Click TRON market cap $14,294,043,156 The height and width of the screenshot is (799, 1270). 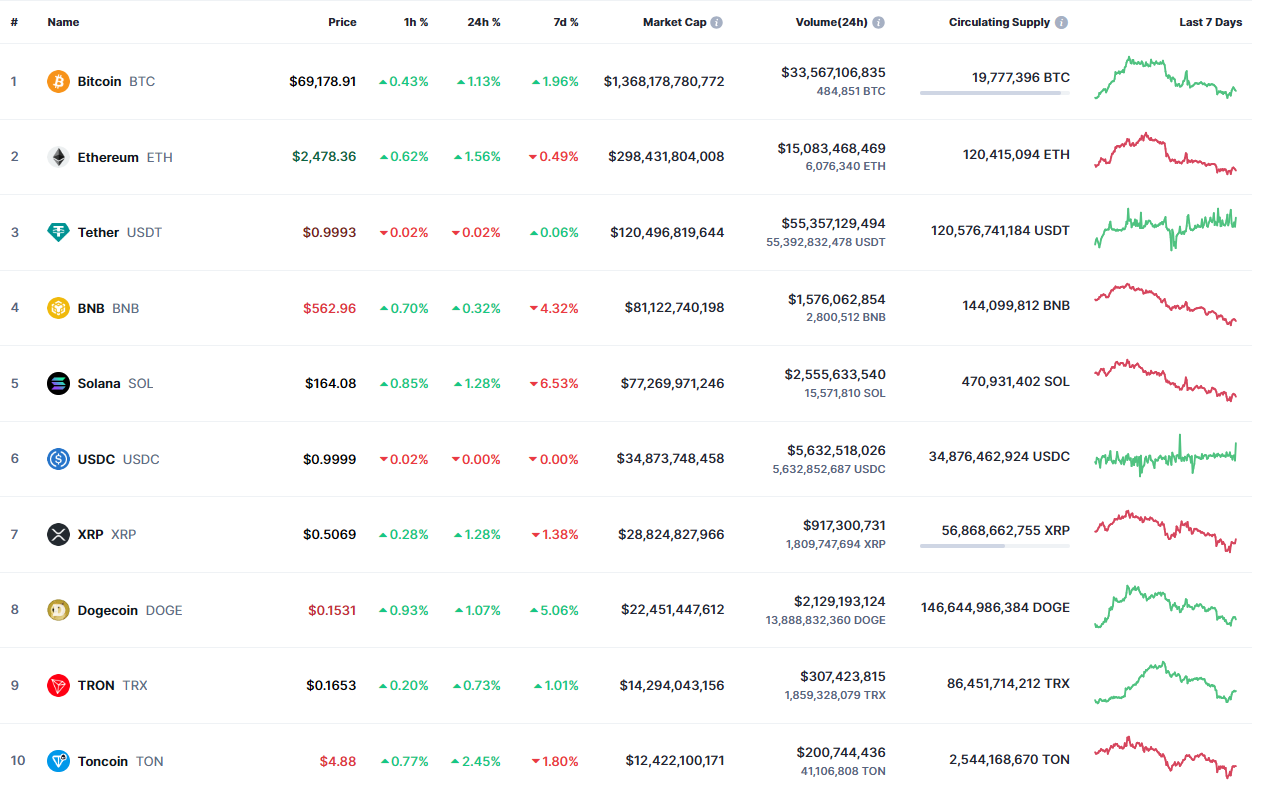[x=670, y=685]
